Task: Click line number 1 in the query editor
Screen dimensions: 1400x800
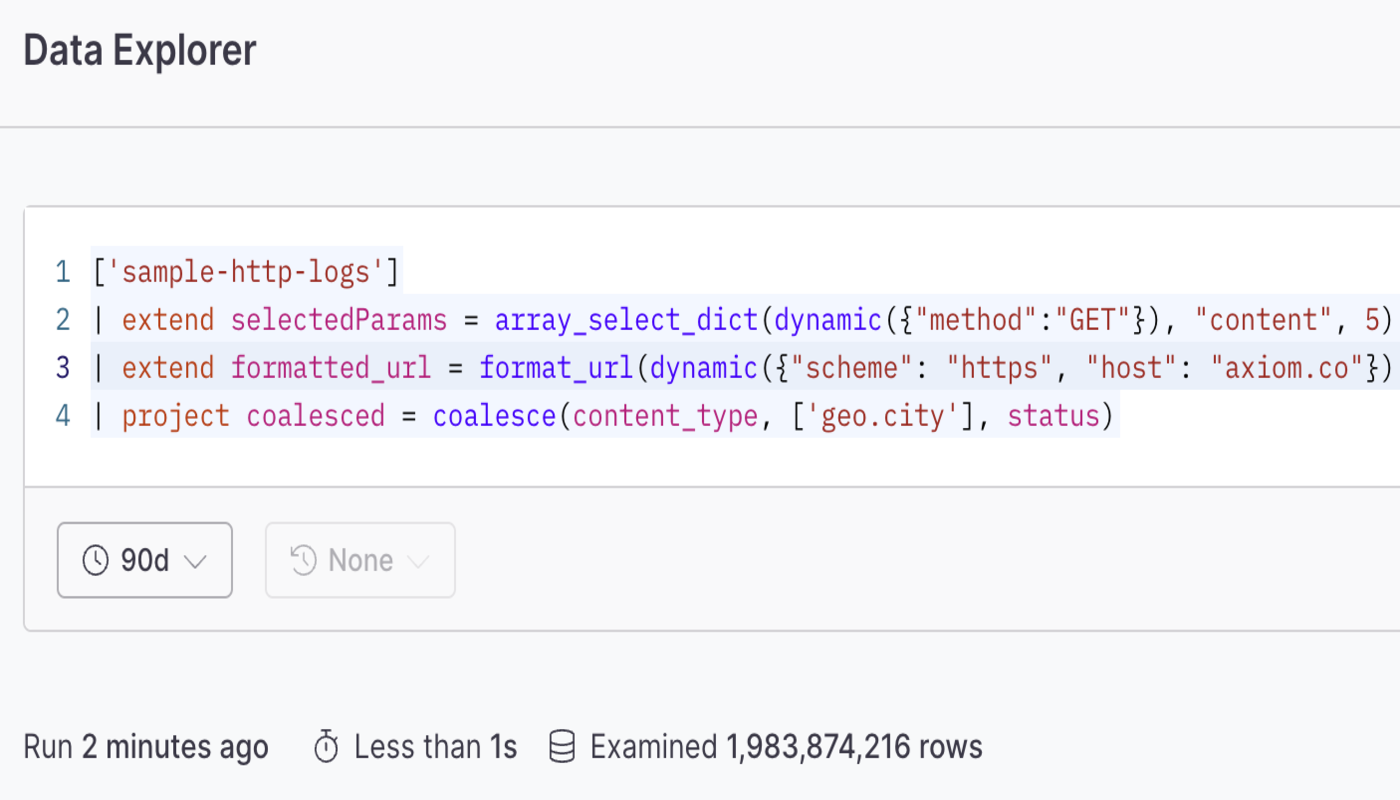Action: point(62,271)
